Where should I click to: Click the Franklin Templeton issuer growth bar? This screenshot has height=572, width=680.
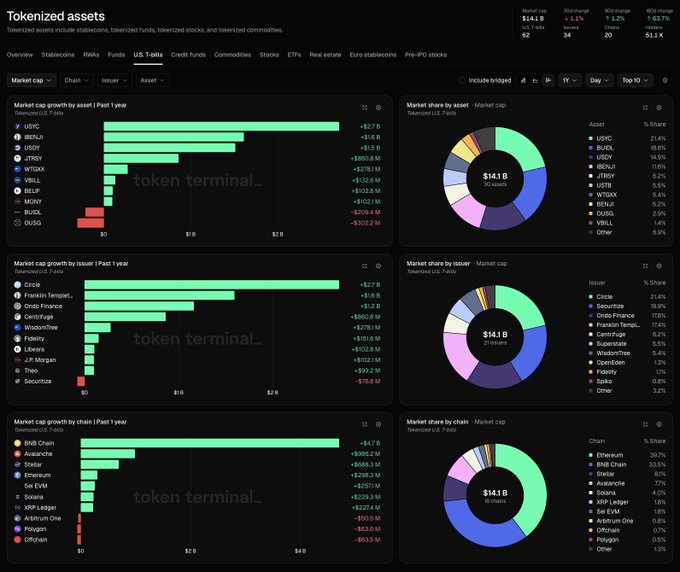pyautogui.click(x=159, y=295)
